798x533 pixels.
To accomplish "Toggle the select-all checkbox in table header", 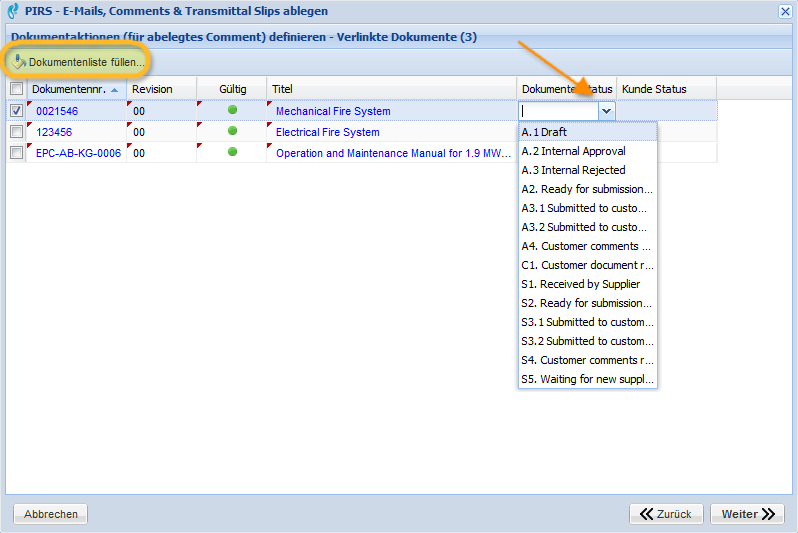I will point(16,89).
